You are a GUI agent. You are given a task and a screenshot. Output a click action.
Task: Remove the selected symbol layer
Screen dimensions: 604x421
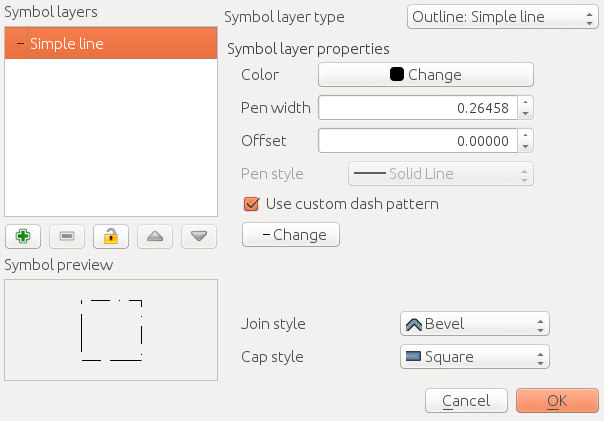pos(67,236)
